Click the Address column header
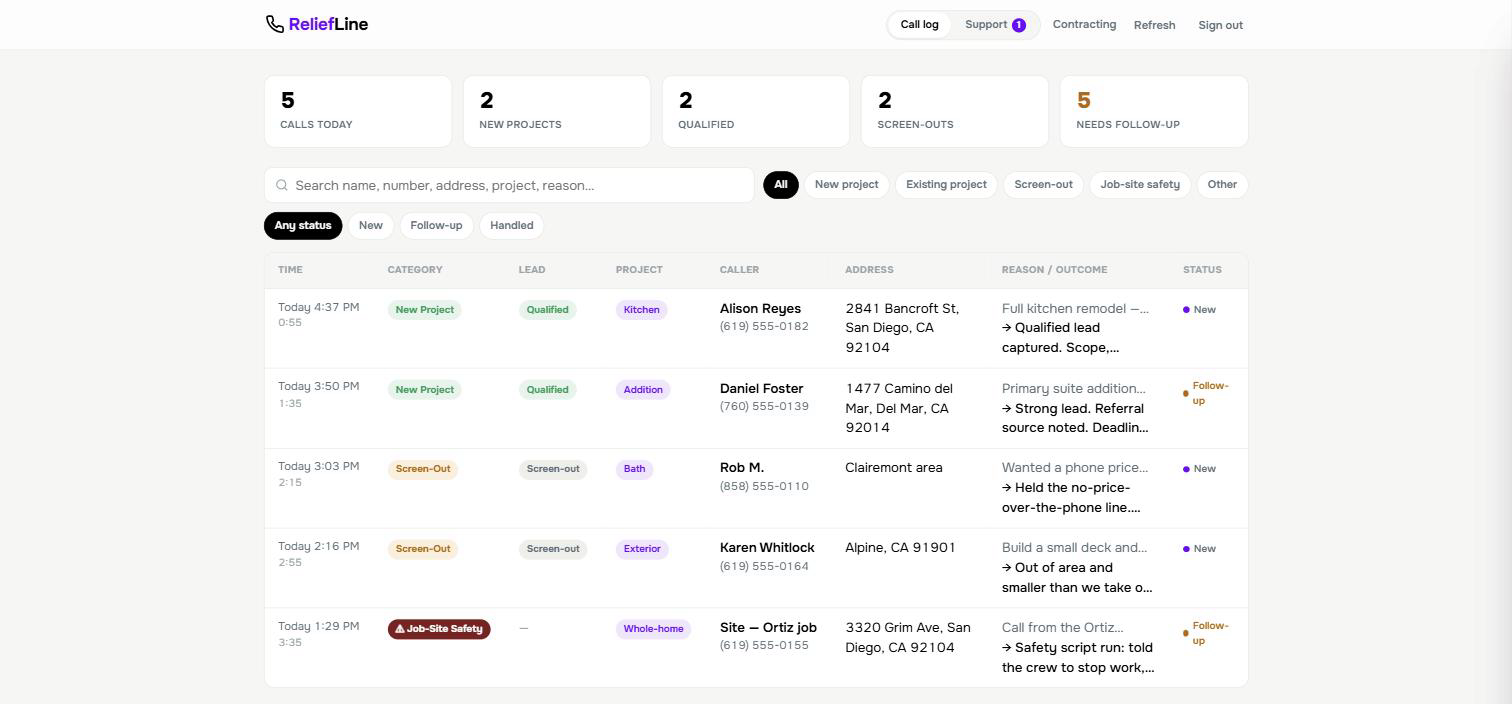 (869, 270)
